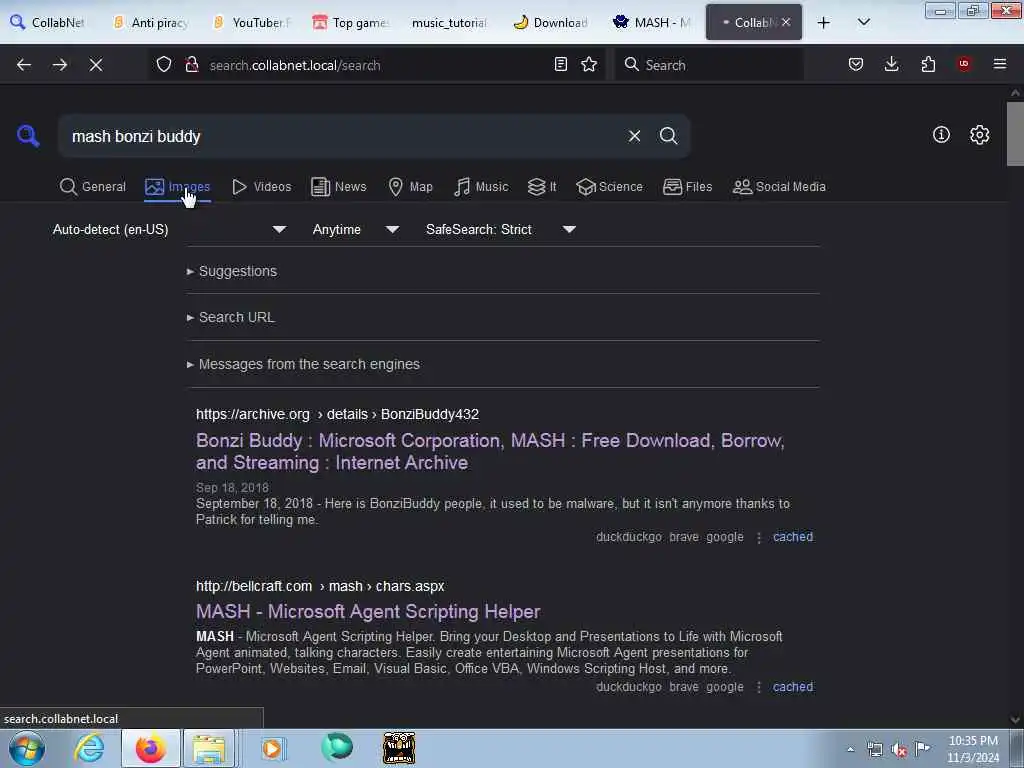Open the media player taskbar icon
This screenshot has height=768, width=1024.
click(x=272, y=748)
